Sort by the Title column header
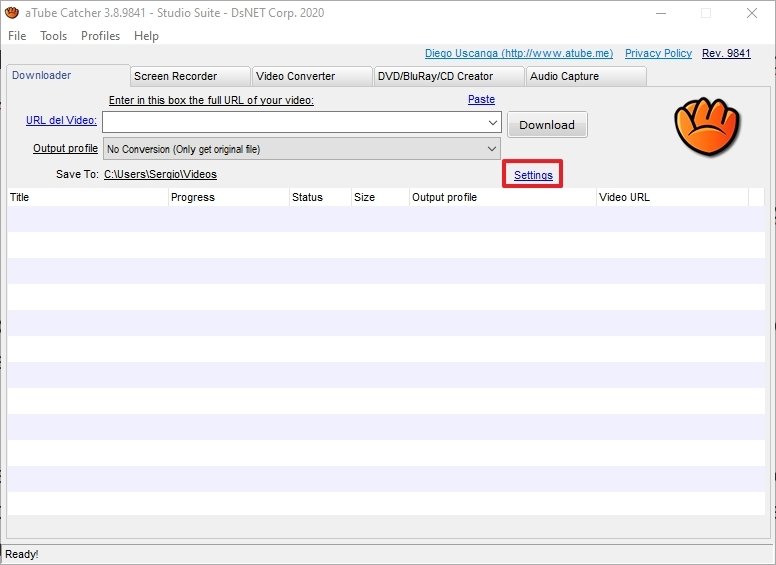This screenshot has height=565, width=776. (88, 197)
